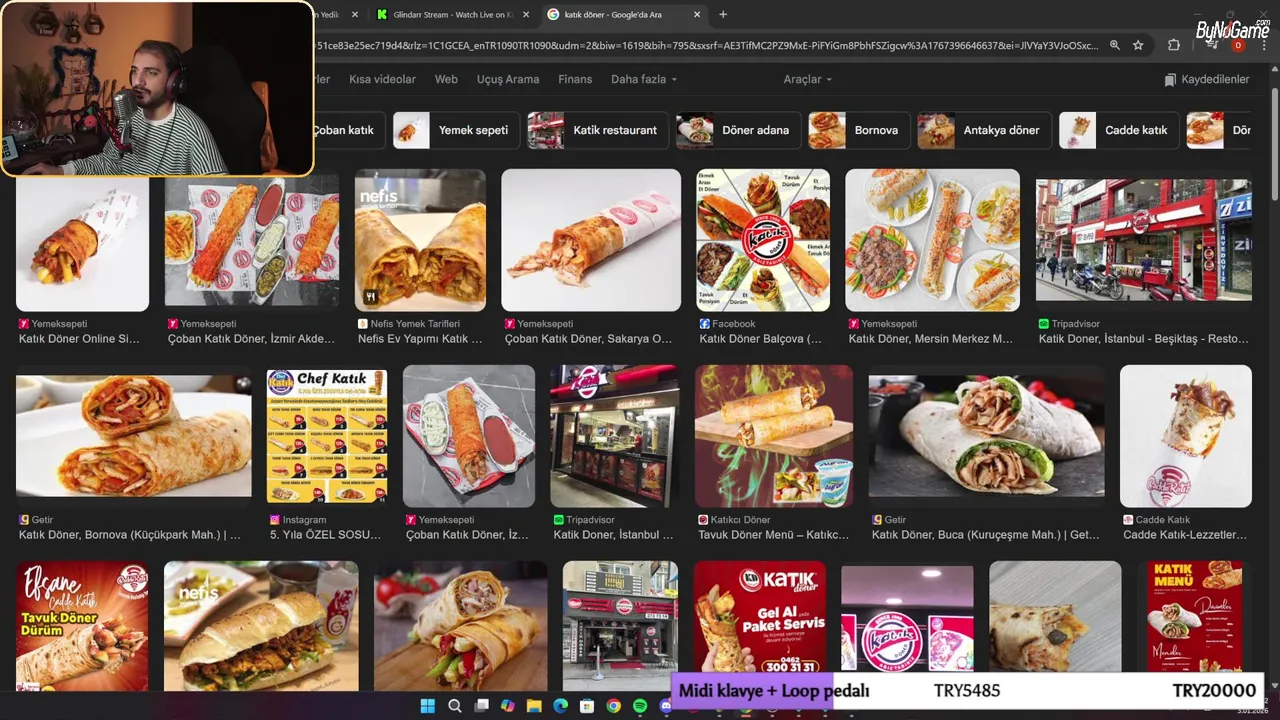Bookmark this page with the star icon
This screenshot has height=720, width=1280.
point(1138,45)
